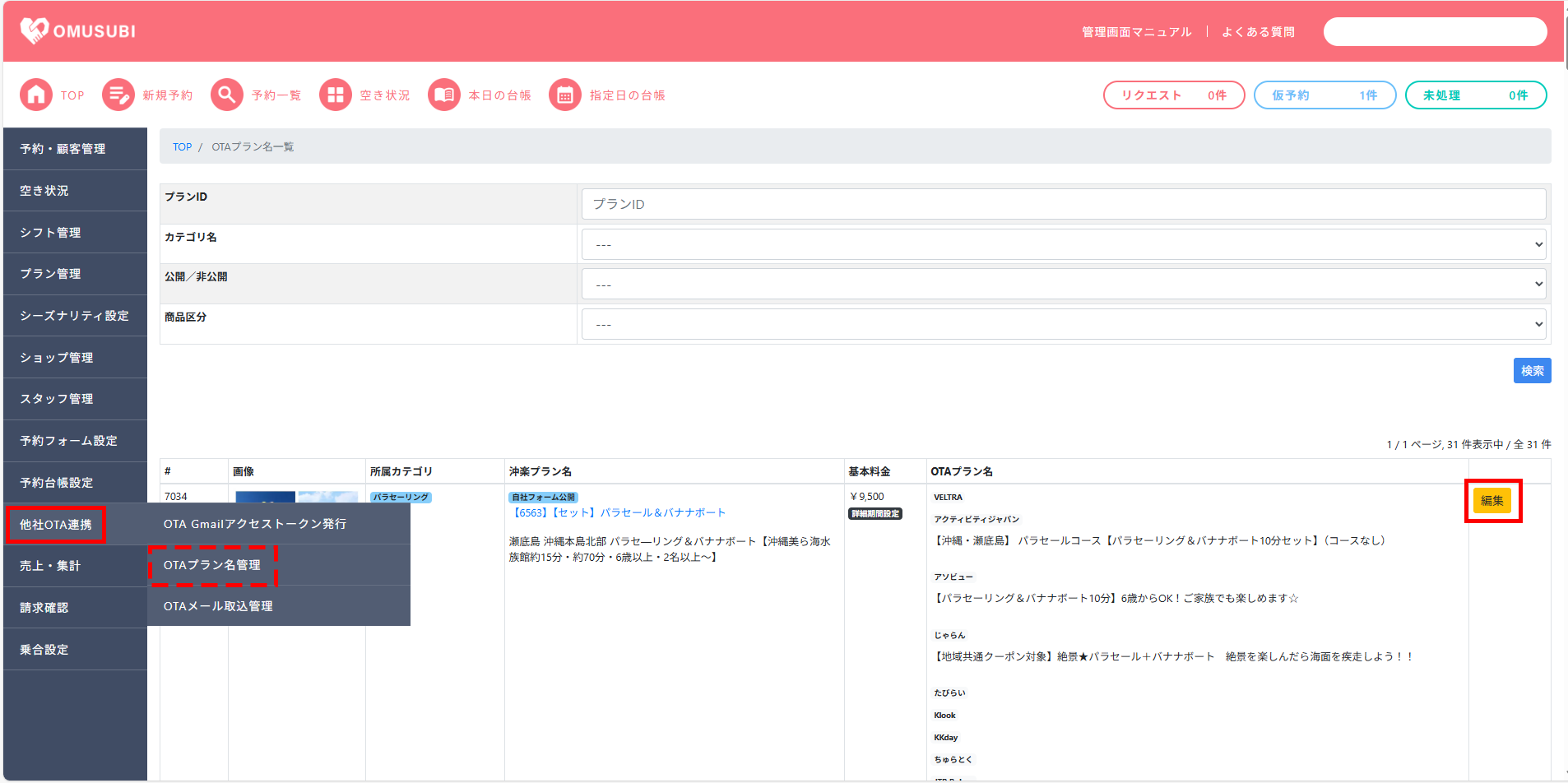The image size is (1568, 783).
Task: Select OTAメール取込管理 submenu item
Action: pyautogui.click(x=218, y=606)
